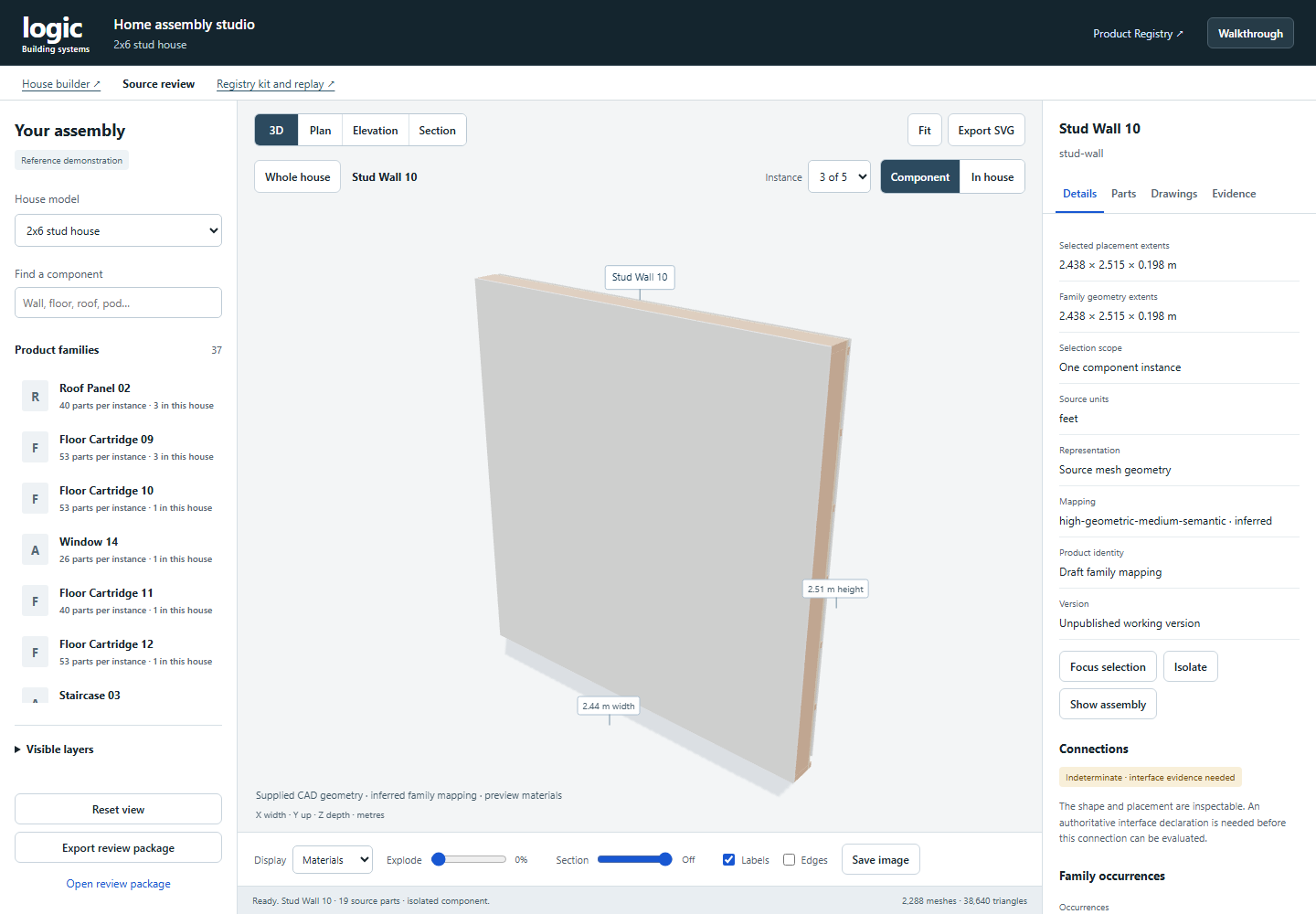Expand the Visible layers section
The image size is (1316, 914).
55,749
